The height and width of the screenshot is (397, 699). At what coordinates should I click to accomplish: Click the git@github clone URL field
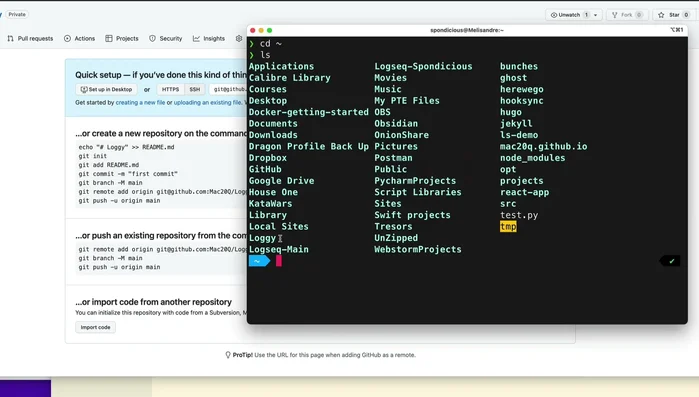(228, 89)
